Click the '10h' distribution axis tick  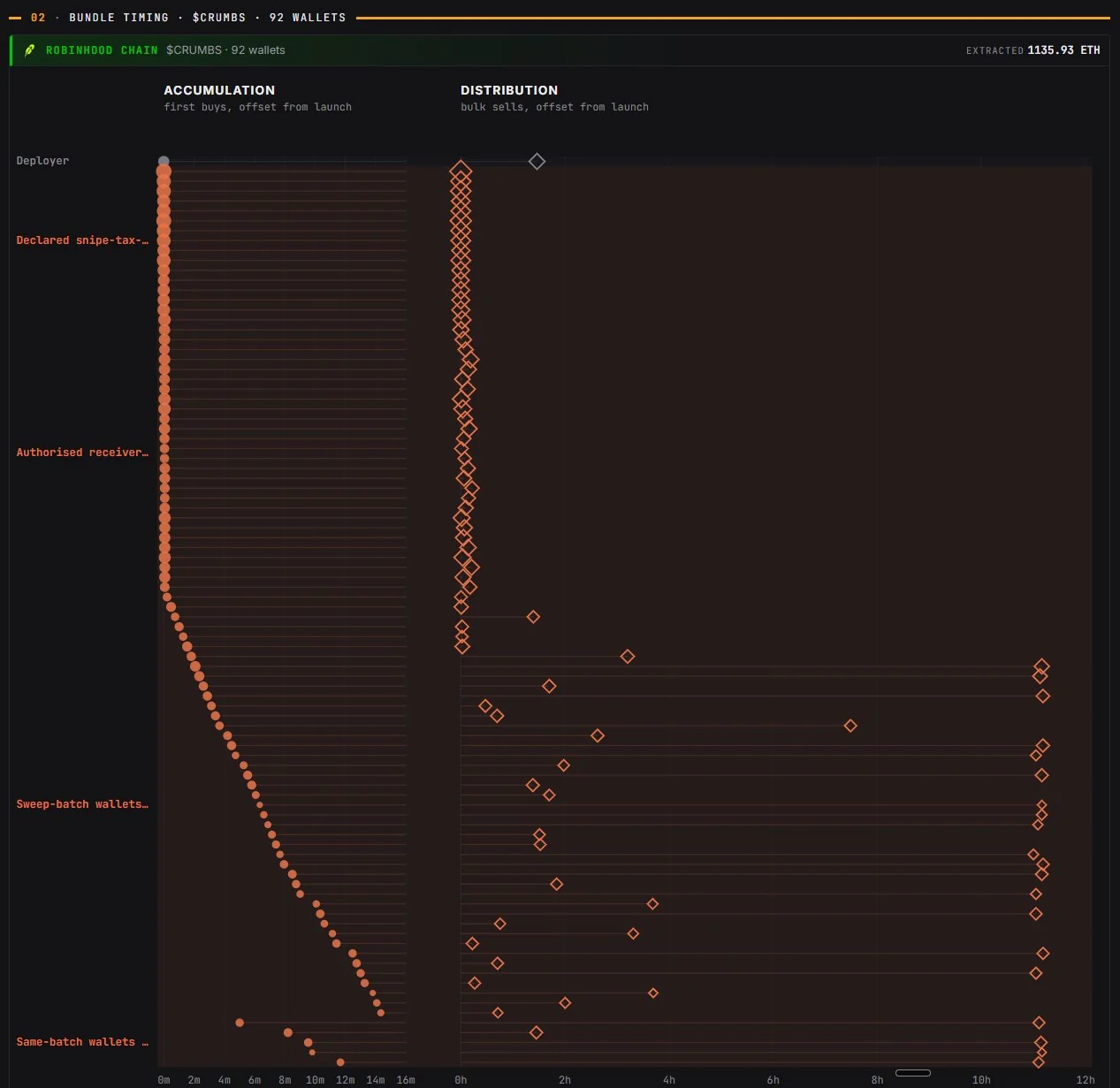click(x=981, y=1080)
